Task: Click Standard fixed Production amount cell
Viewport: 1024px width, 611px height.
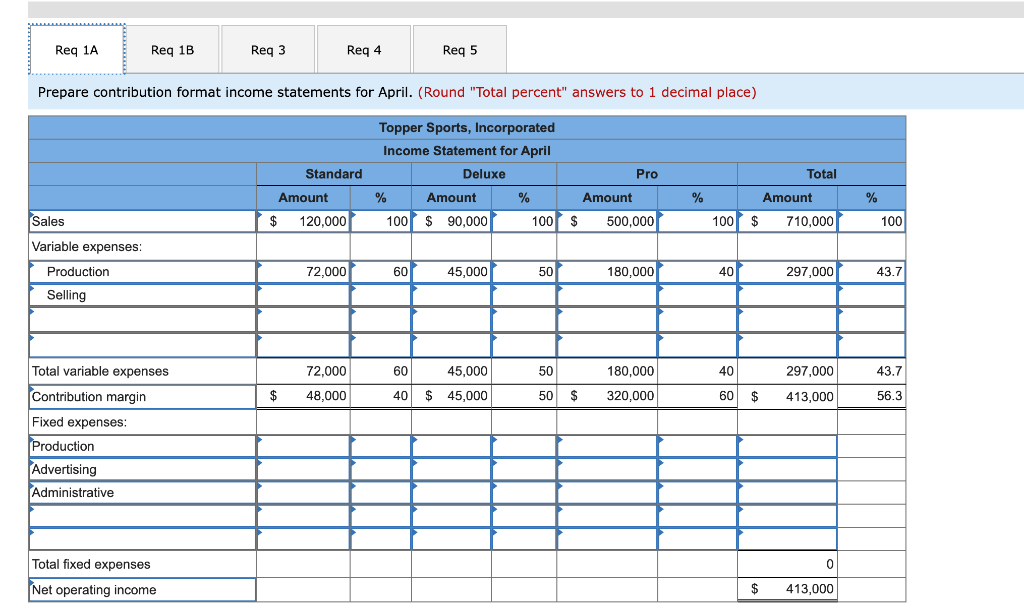Action: click(304, 446)
